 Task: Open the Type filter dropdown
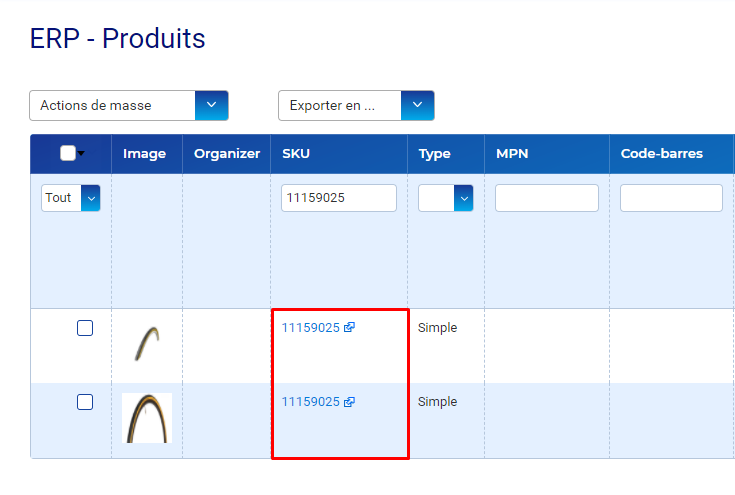(446, 198)
